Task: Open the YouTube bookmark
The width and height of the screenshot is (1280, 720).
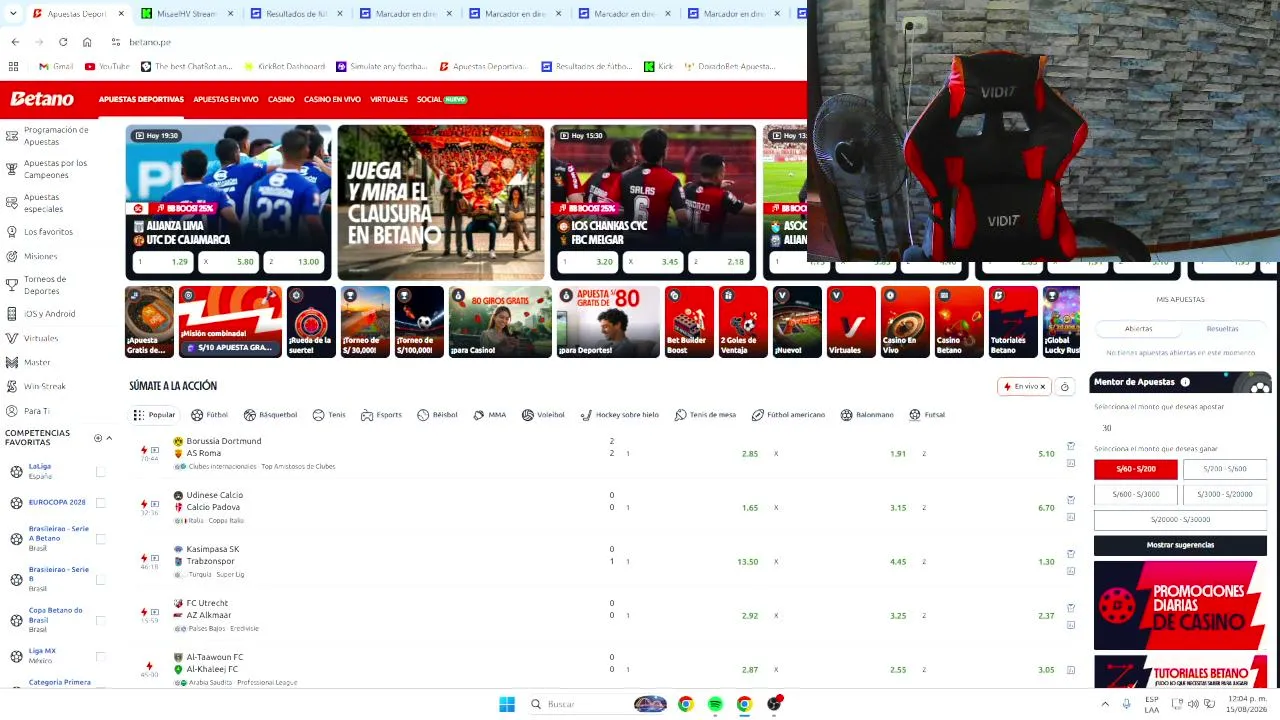Action: tap(107, 66)
